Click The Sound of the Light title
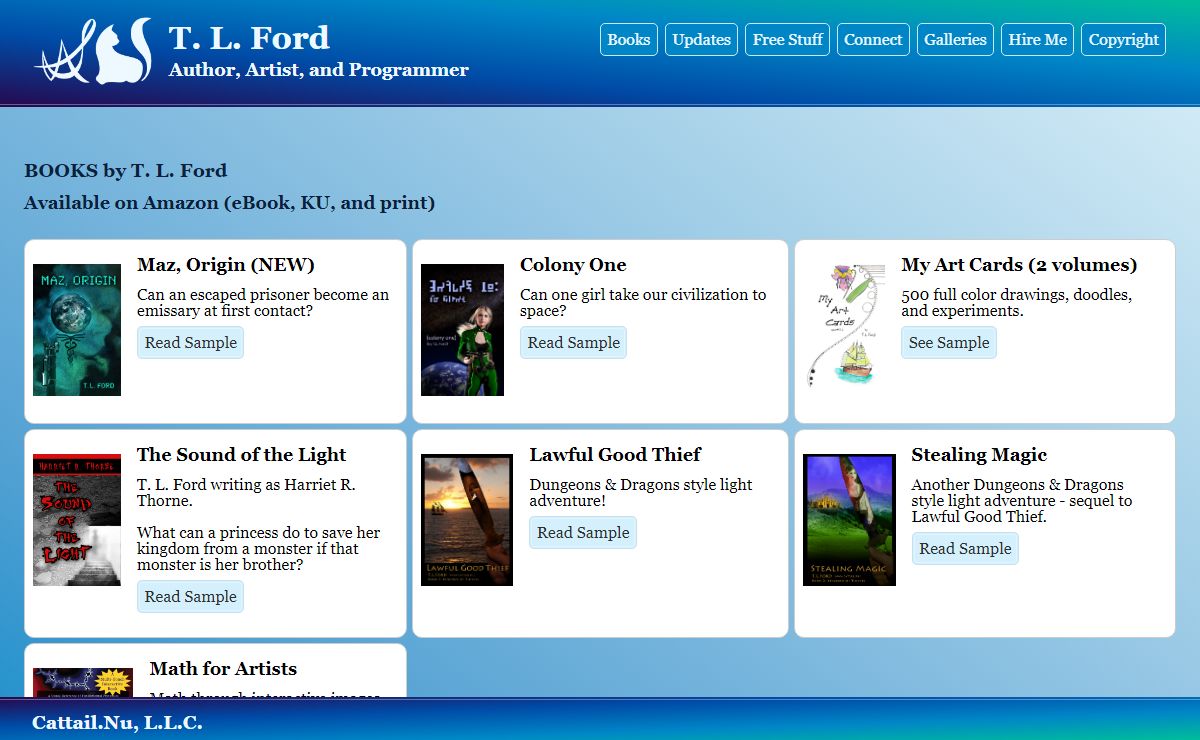This screenshot has height=740, width=1200. 241,455
